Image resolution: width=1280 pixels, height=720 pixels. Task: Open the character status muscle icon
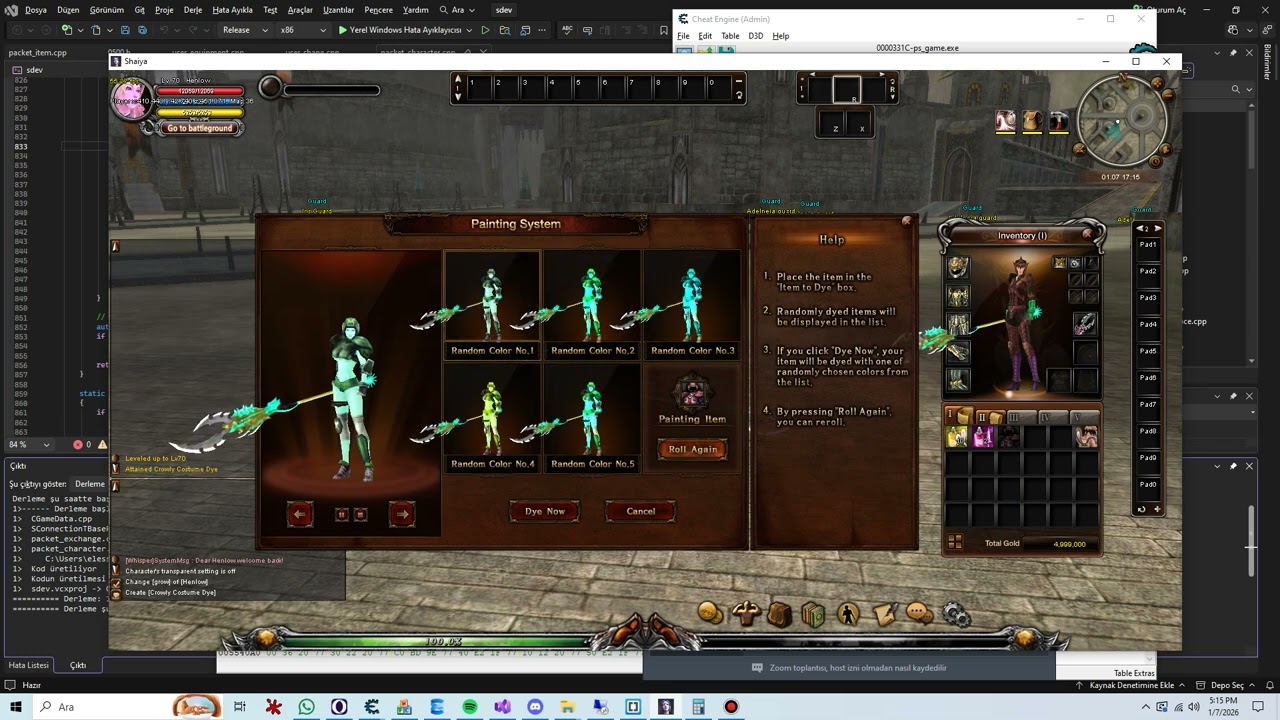(746, 613)
